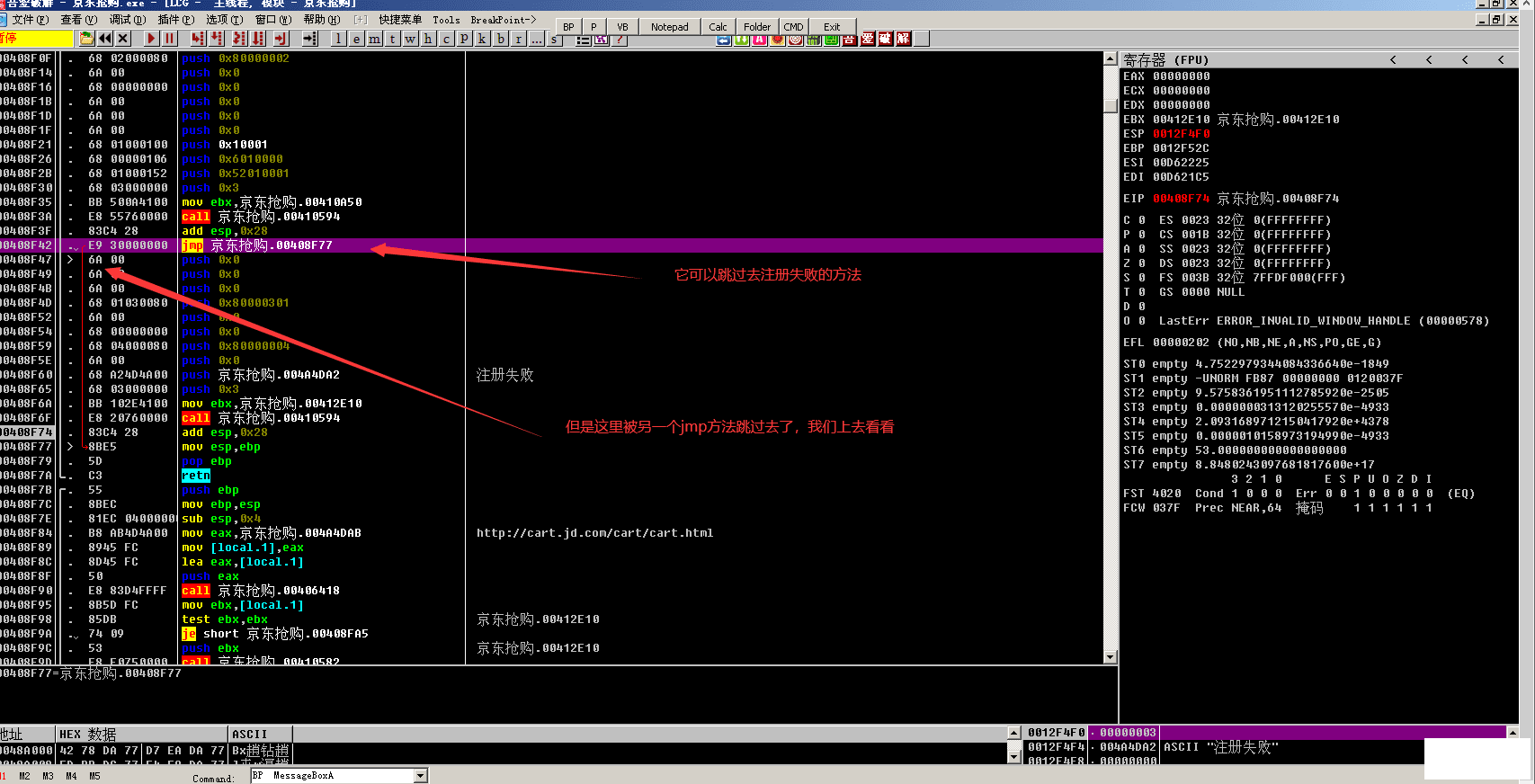This screenshot has width=1535, height=784.
Task: Click the CMD button
Action: [793, 27]
